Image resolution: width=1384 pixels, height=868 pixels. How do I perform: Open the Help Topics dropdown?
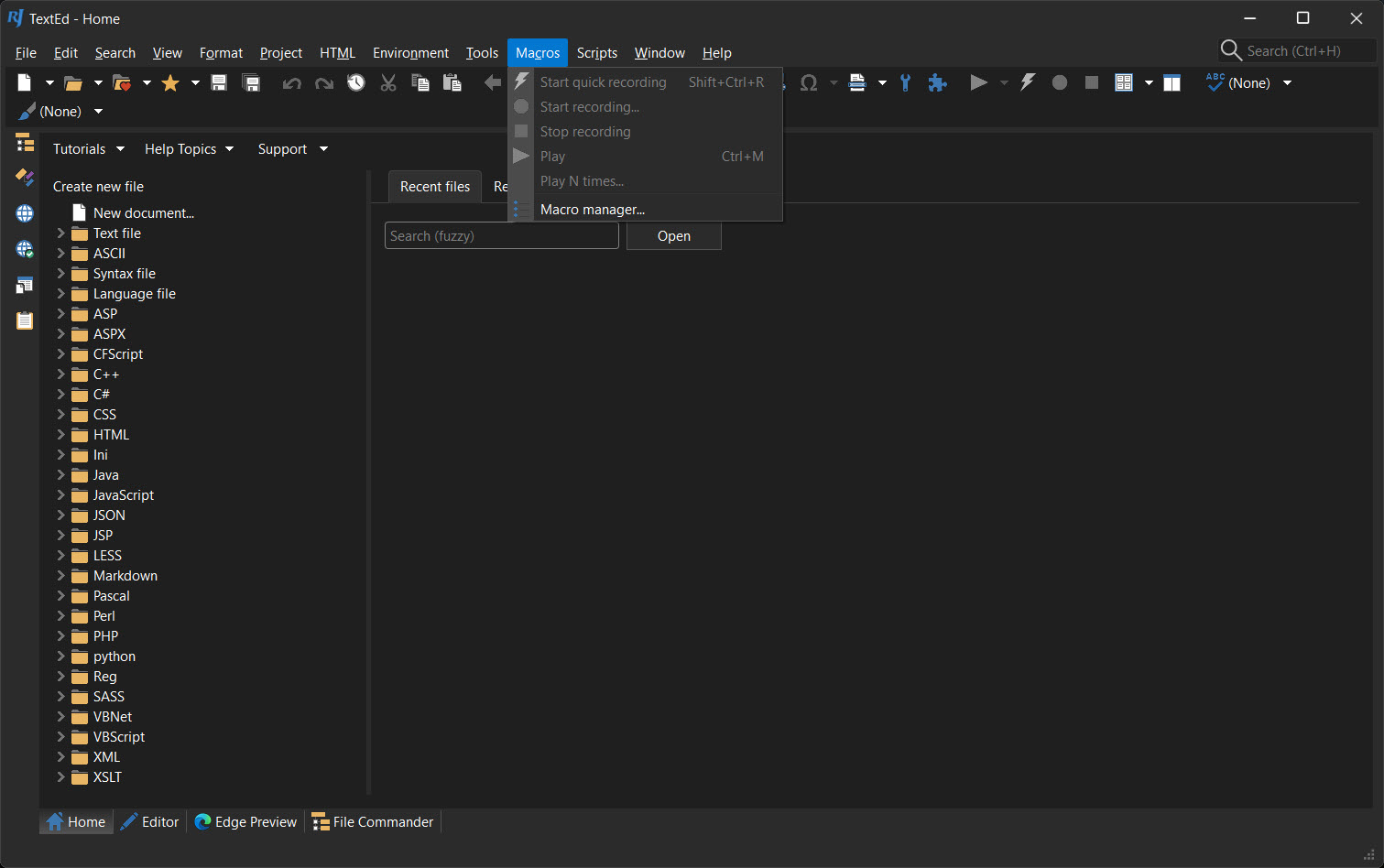point(190,148)
